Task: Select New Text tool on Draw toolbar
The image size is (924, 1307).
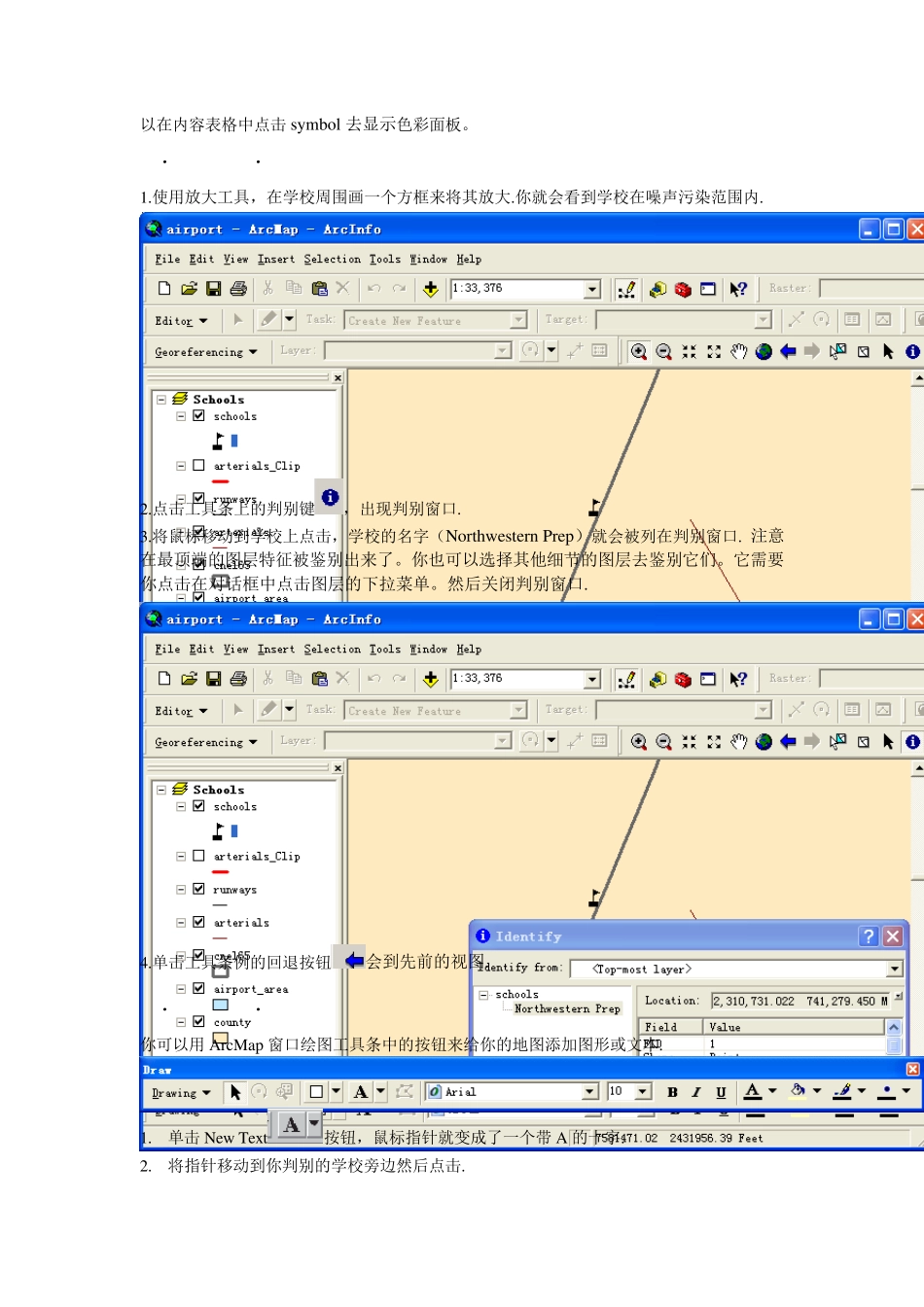Action: point(361,1092)
